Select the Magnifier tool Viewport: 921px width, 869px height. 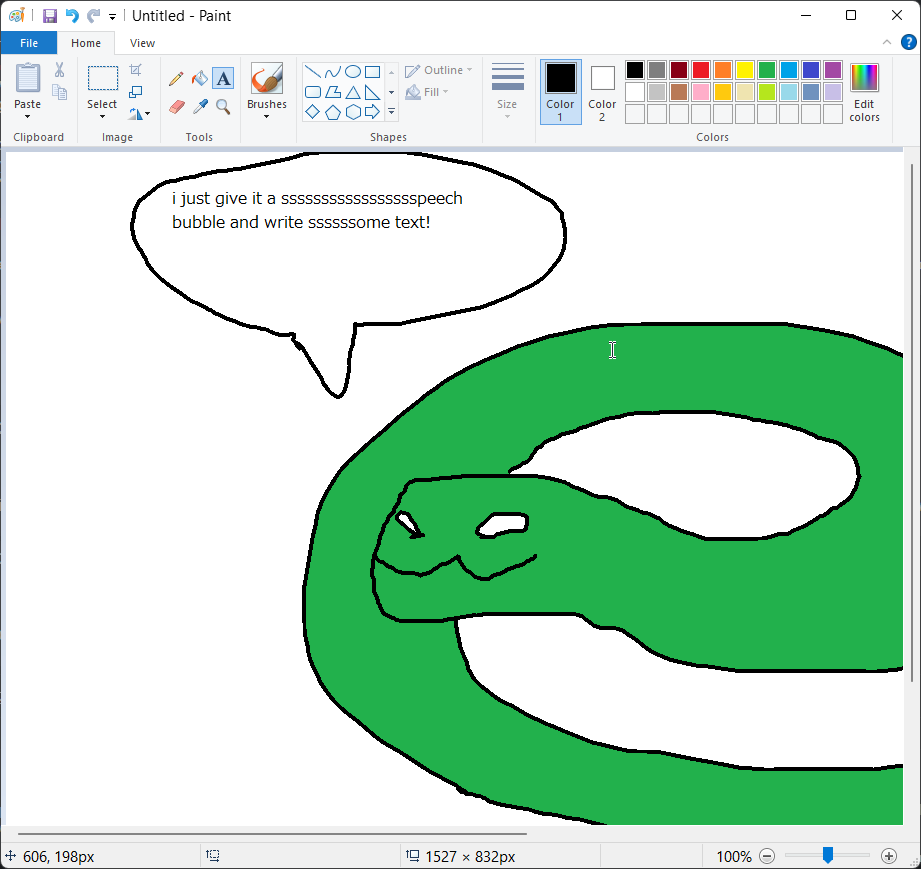(223, 106)
